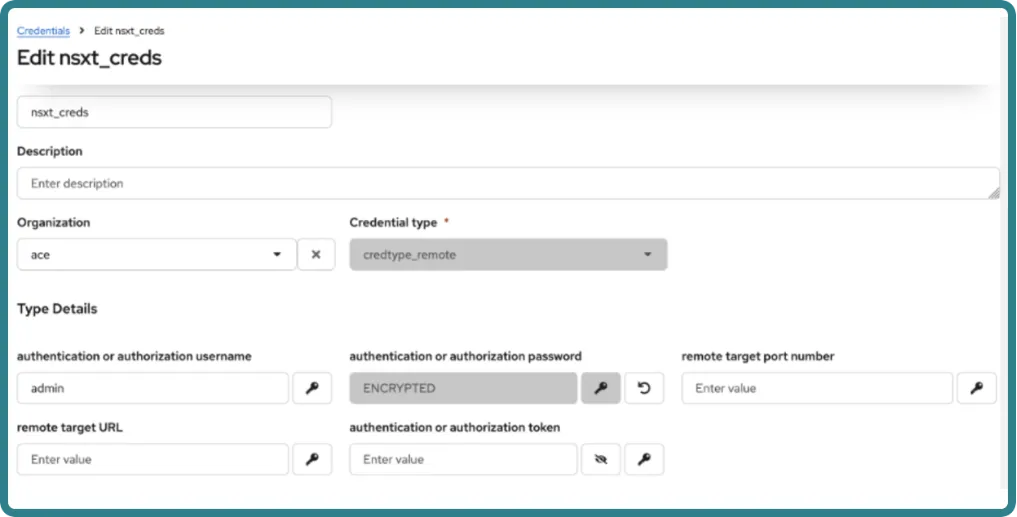Expand the Credential type dropdown arrow
The height and width of the screenshot is (517, 1017).
coord(647,254)
